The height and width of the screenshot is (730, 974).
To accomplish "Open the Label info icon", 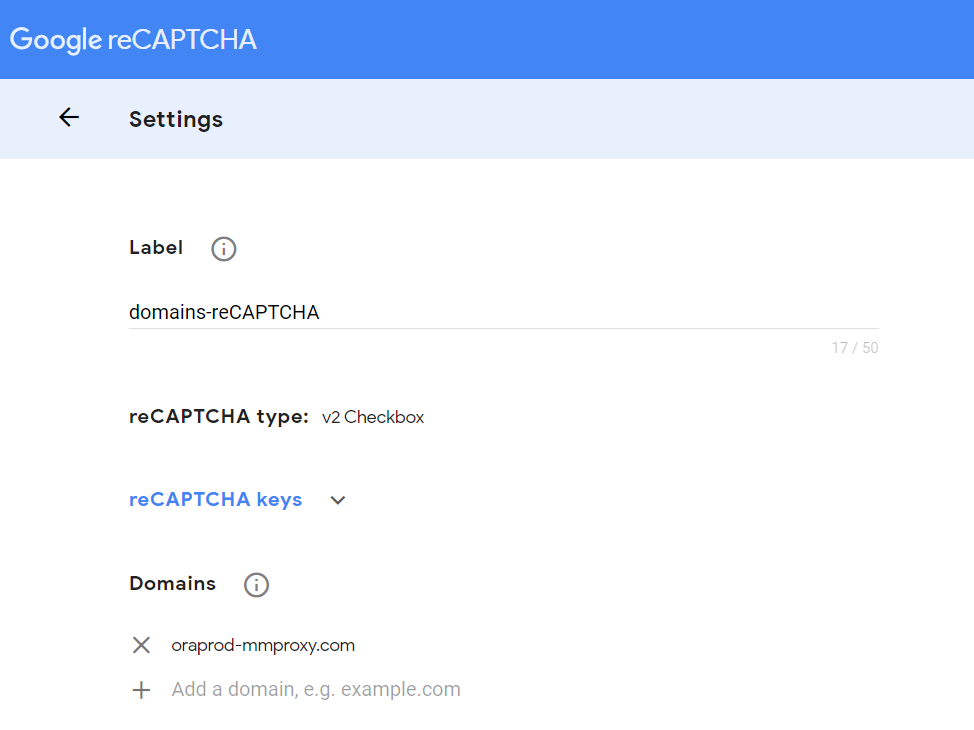I will [224, 249].
